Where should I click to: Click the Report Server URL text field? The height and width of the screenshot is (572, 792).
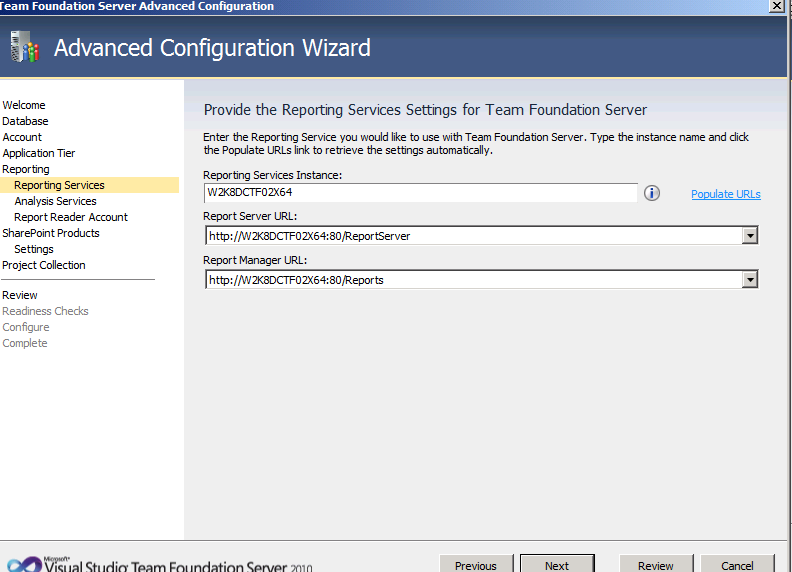[x=474, y=235]
